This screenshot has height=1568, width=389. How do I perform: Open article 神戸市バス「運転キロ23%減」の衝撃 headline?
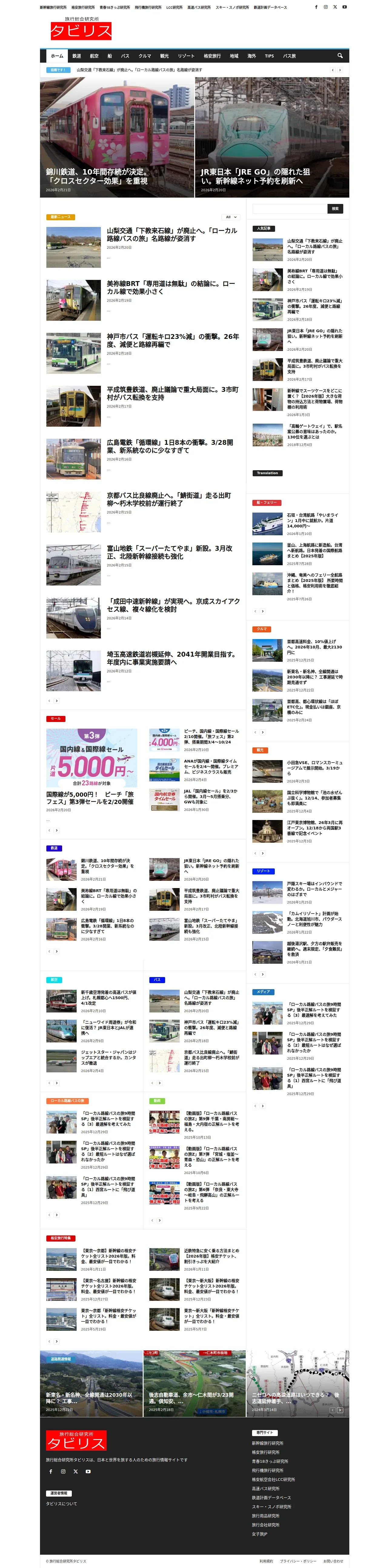173,340
